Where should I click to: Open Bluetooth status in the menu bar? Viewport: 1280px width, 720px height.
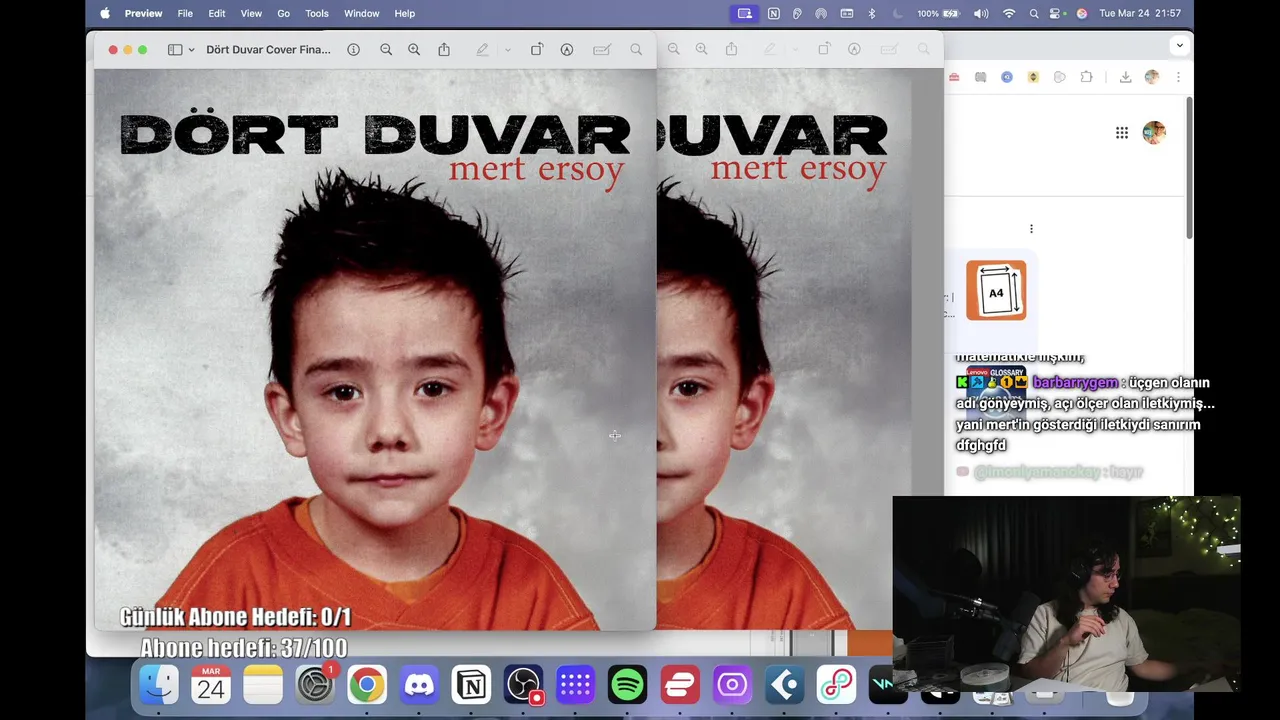(871, 13)
